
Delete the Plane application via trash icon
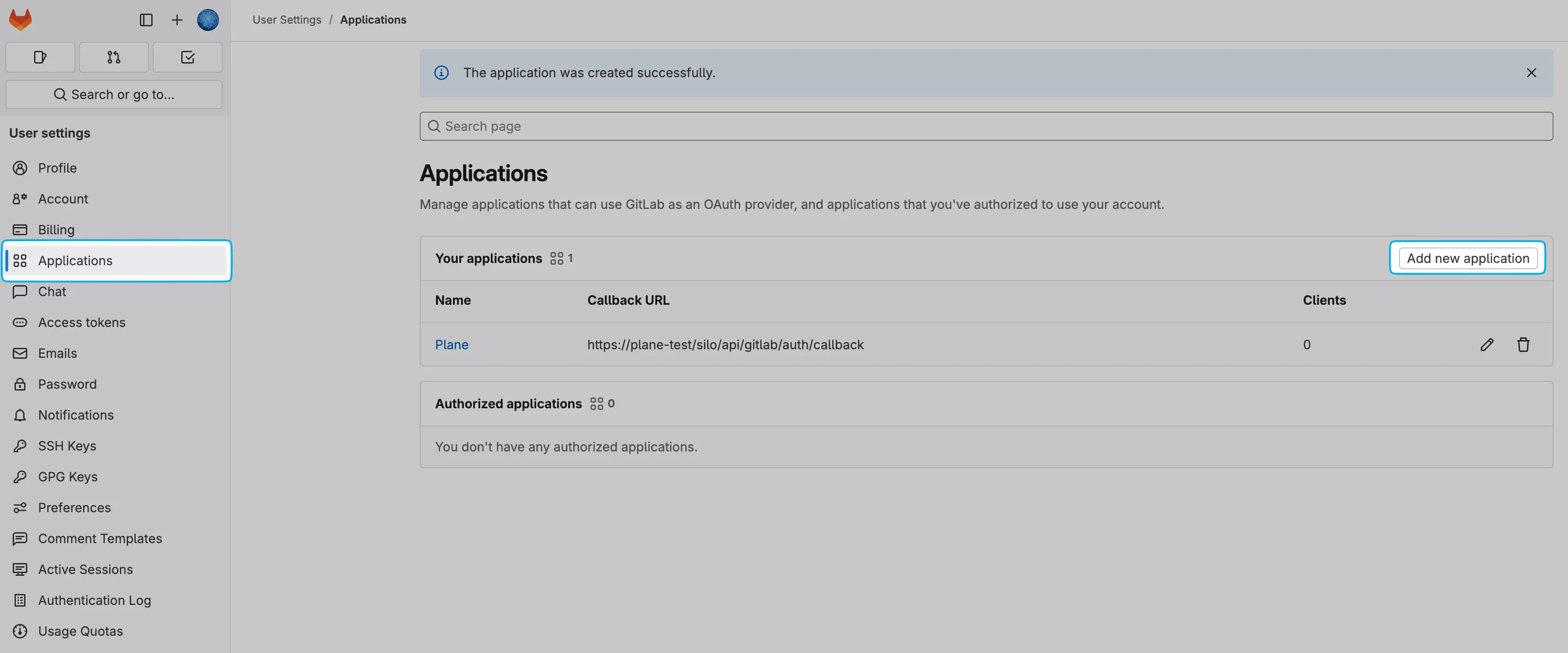tap(1523, 345)
